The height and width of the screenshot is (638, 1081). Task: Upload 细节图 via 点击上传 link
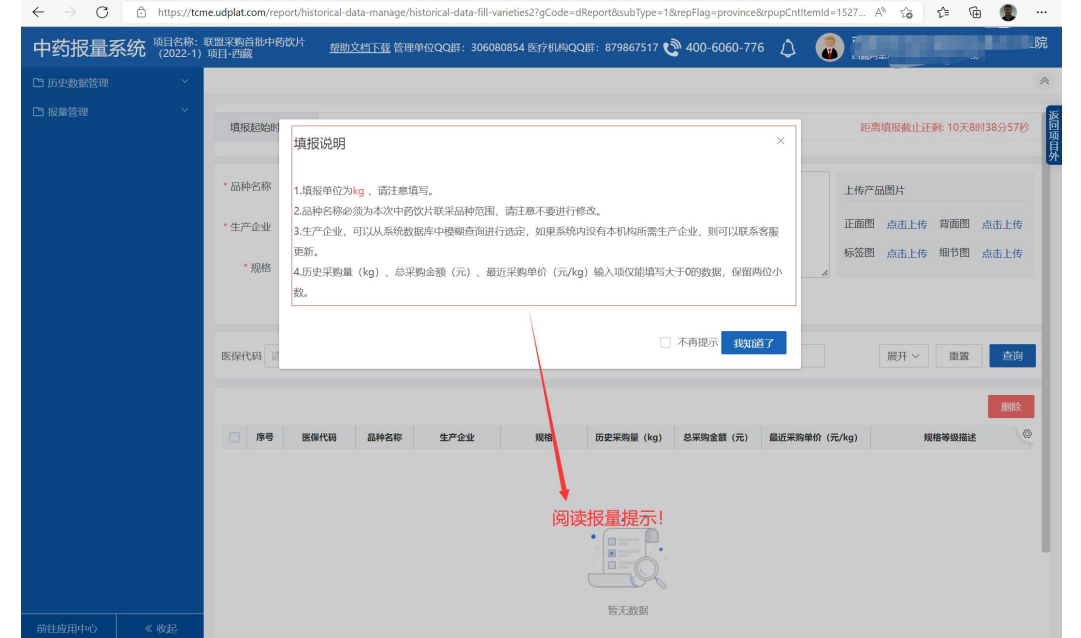1002,253
